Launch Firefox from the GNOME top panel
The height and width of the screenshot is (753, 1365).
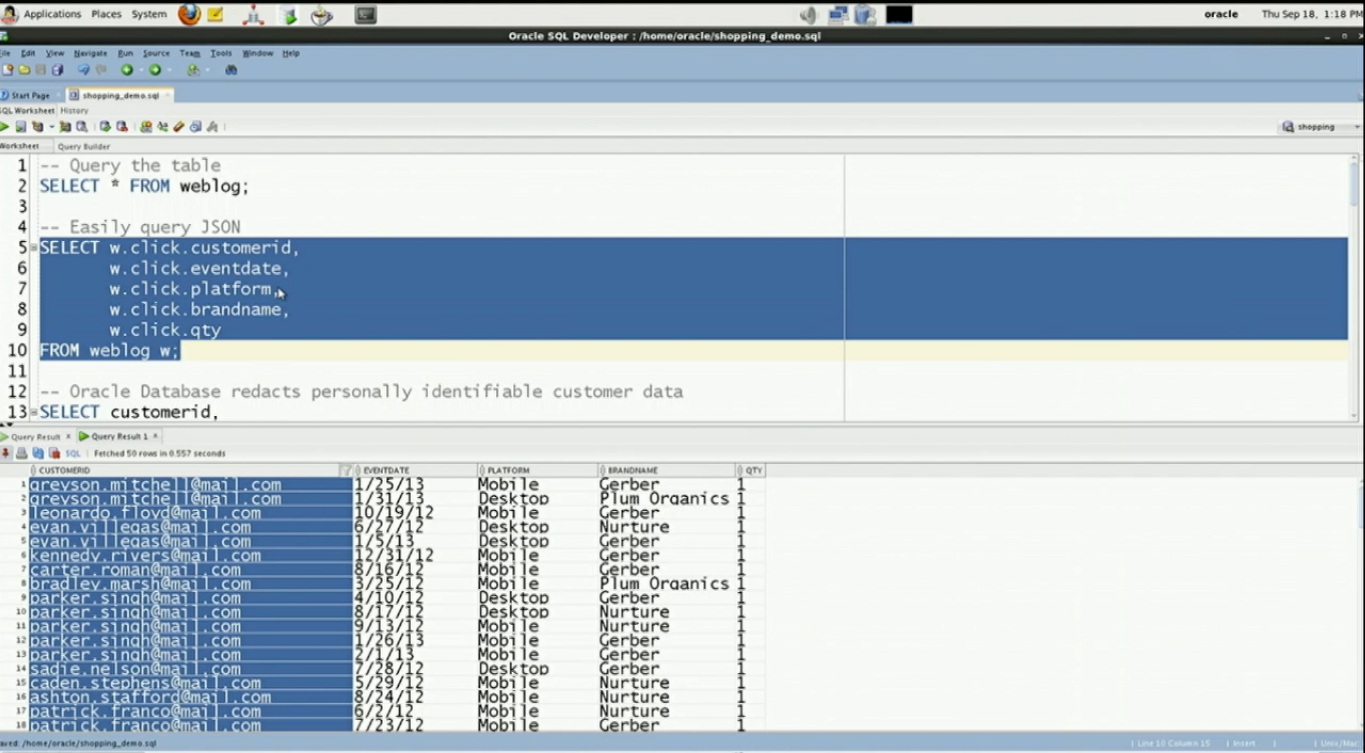click(x=189, y=14)
